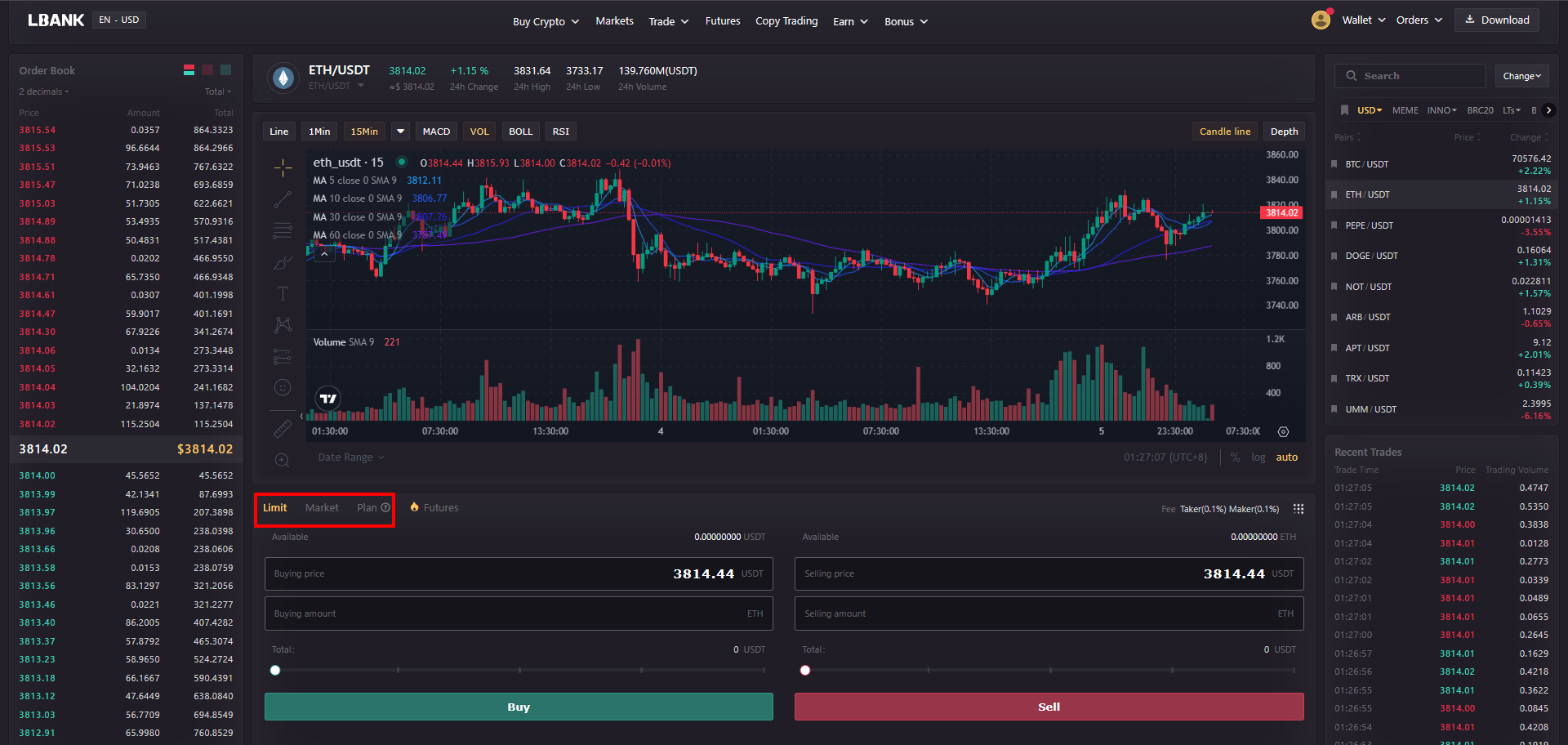Click the pair Search field

pyautogui.click(x=1410, y=76)
